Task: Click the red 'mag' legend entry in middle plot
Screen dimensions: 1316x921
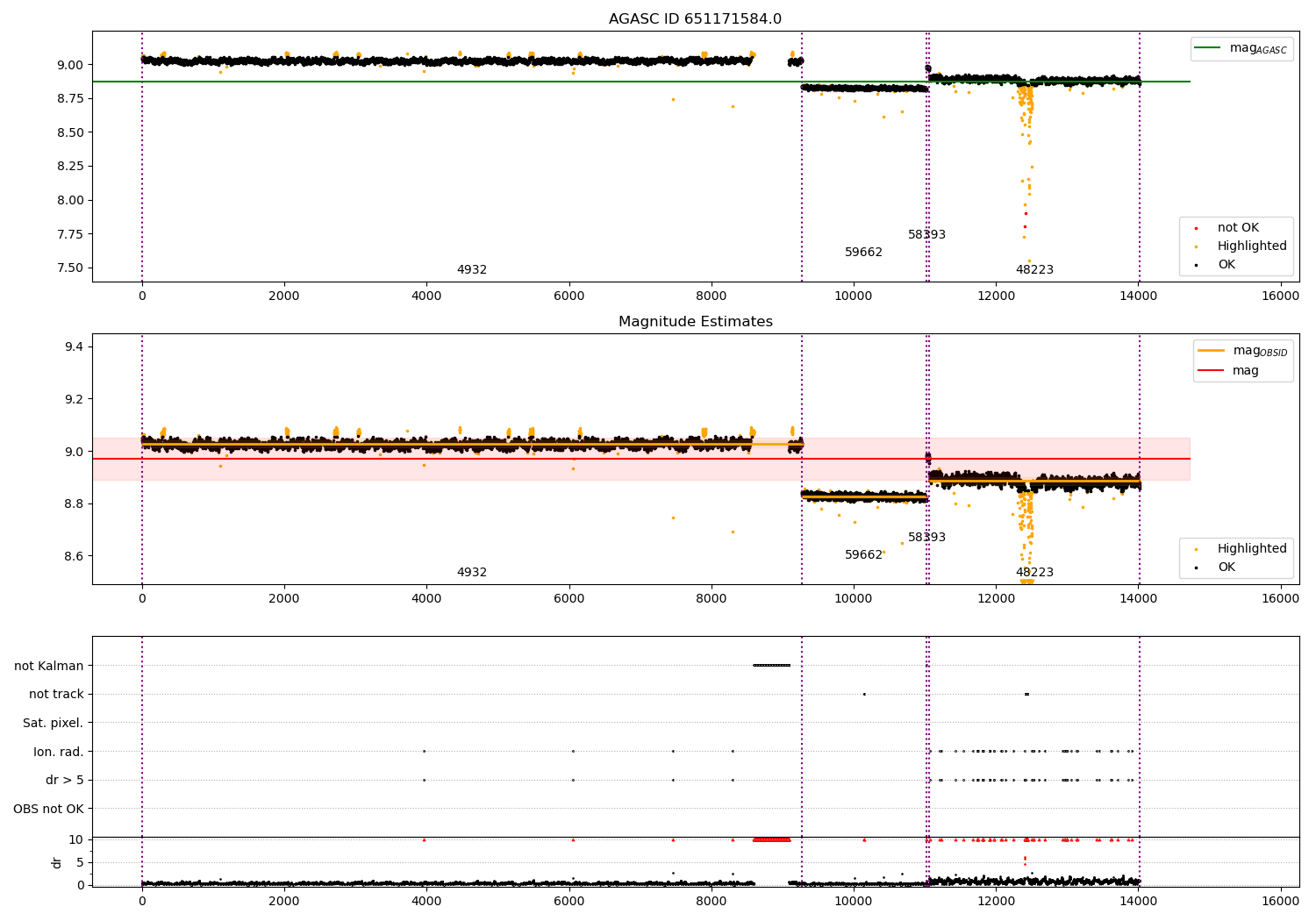Action: (1230, 371)
